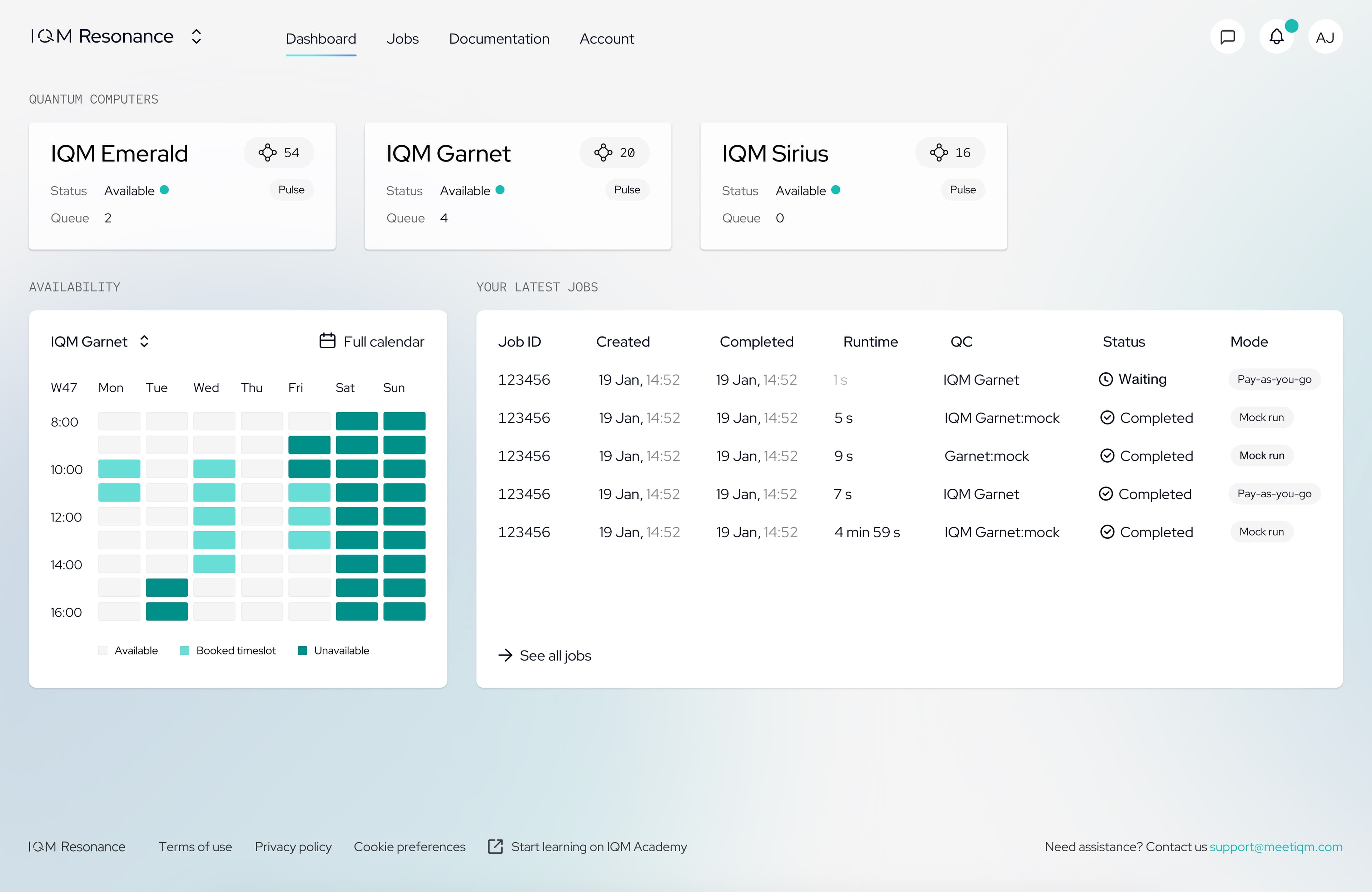This screenshot has width=1372, height=892.
Task: Click the Completed checkmark icon in the 9 s row
Action: click(x=1107, y=455)
